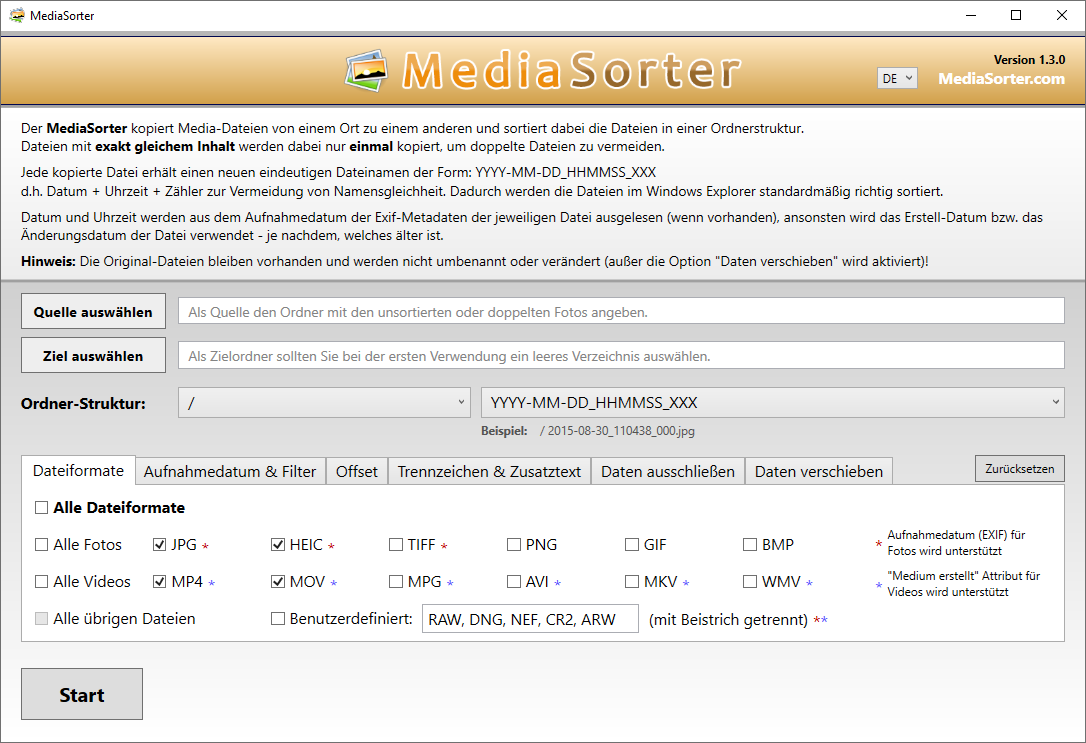
Task: Close the MediaSorter window
Action: (1062, 15)
